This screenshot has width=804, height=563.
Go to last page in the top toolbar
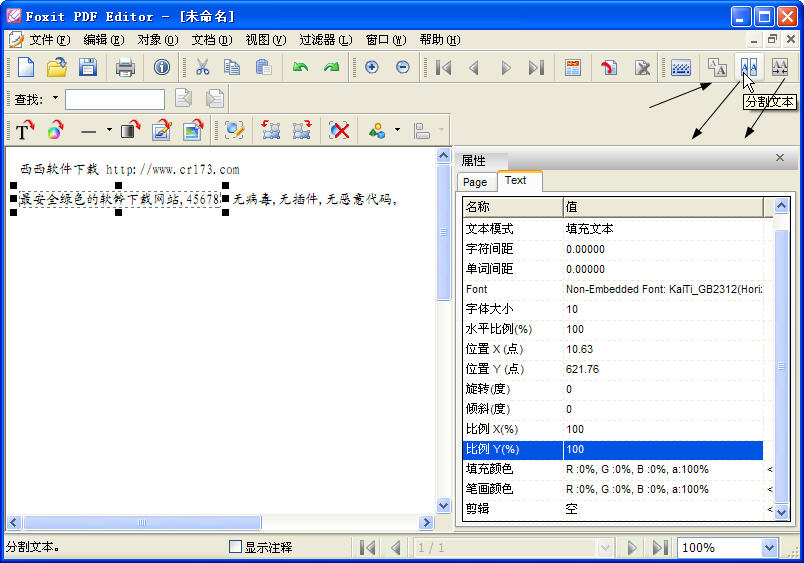tap(536, 67)
